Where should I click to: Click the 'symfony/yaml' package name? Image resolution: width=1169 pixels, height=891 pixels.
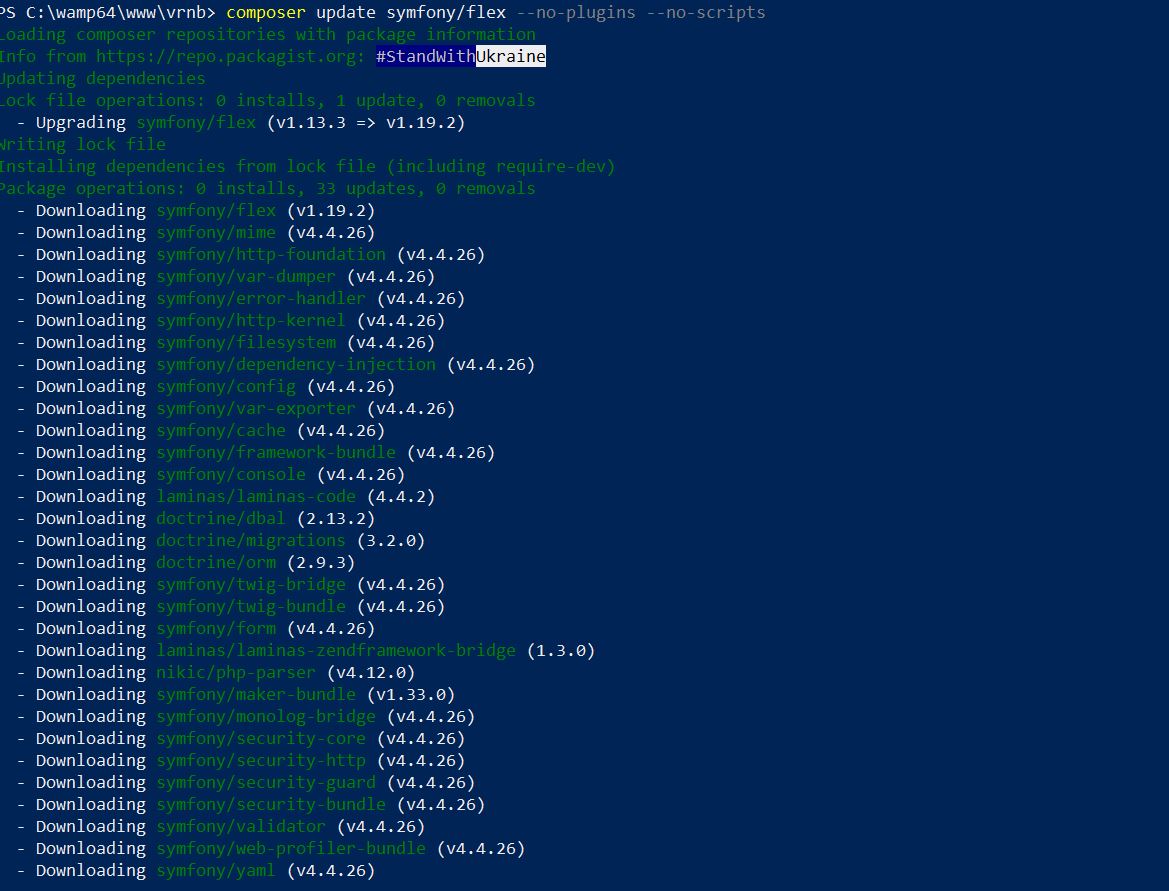pos(216,870)
